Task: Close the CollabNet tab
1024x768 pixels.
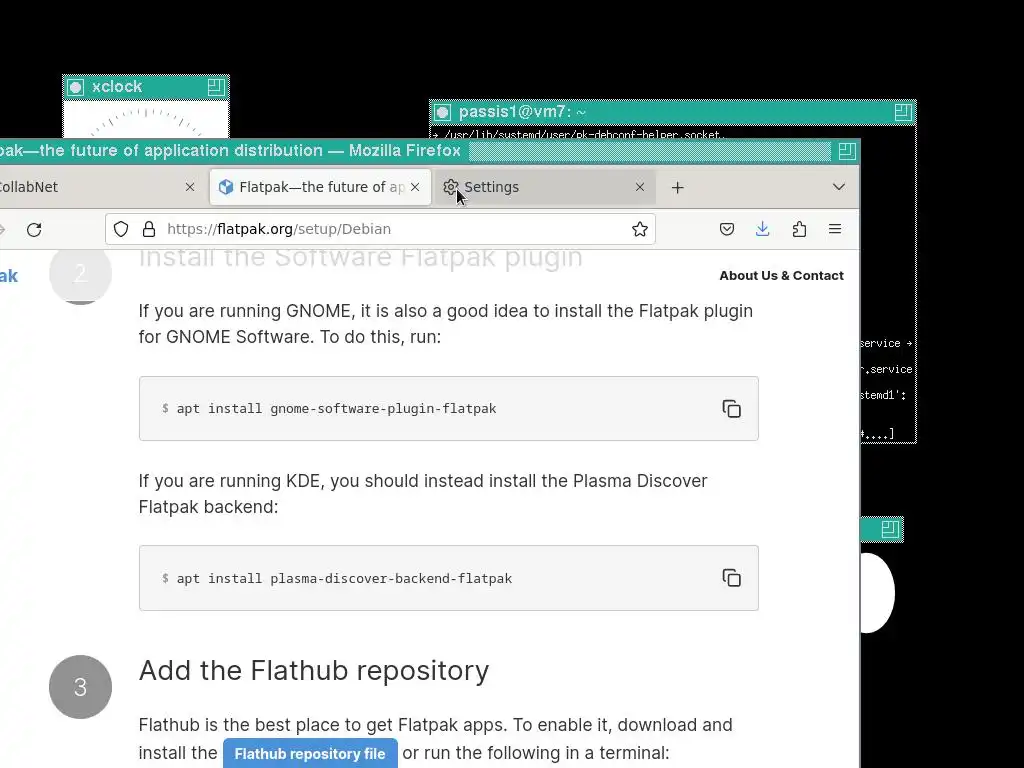Action: pos(190,187)
